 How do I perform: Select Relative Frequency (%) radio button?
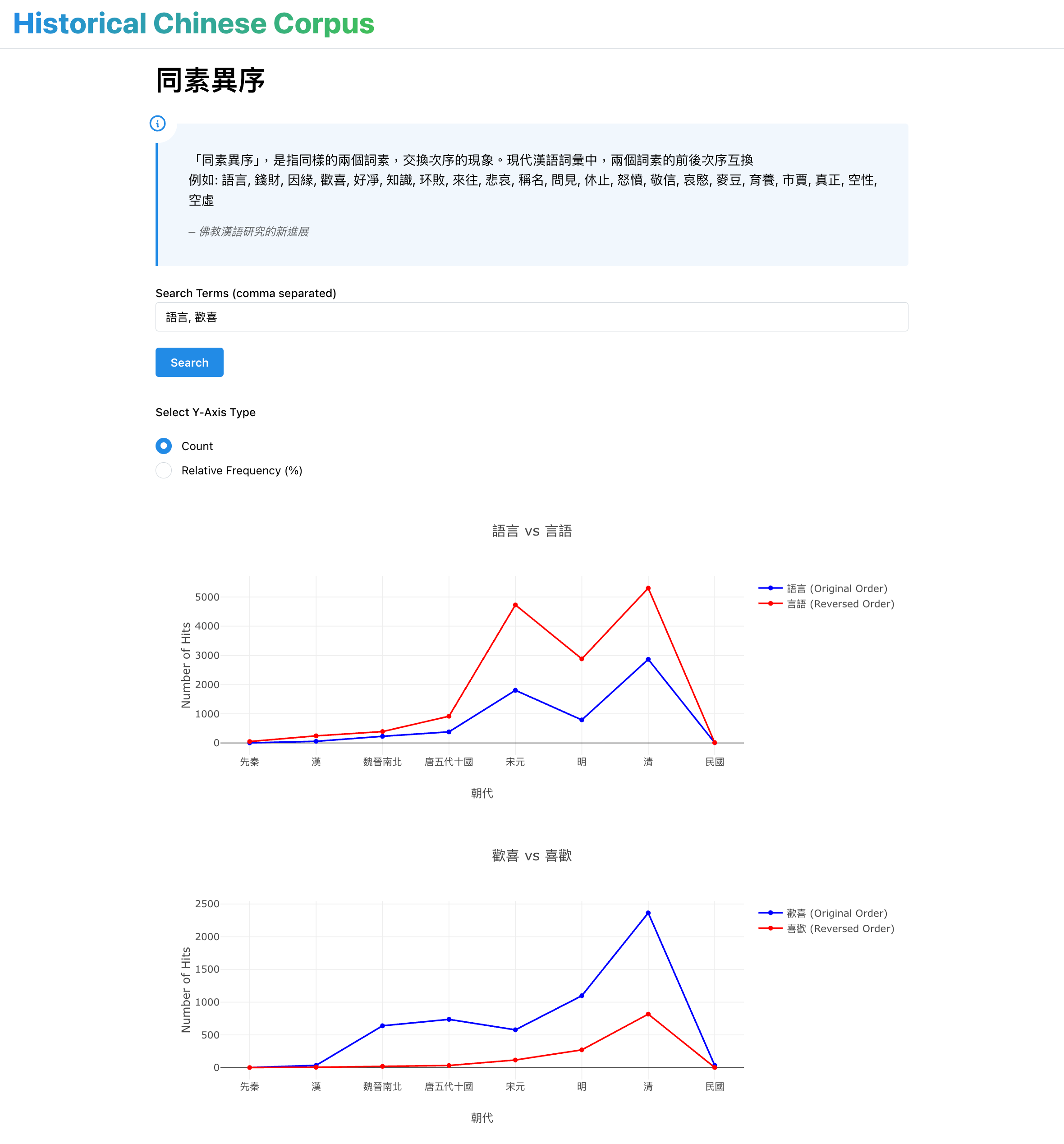point(163,470)
